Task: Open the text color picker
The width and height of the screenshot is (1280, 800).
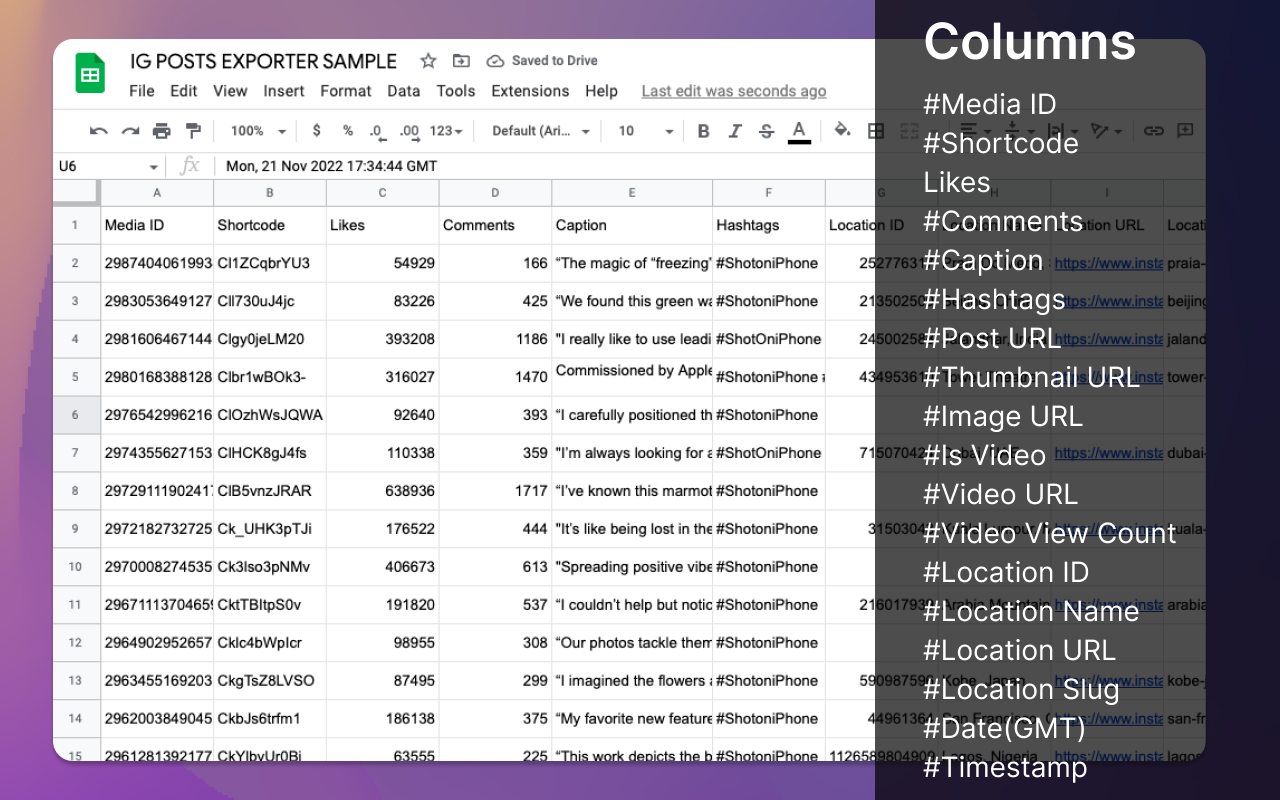Action: coord(798,131)
